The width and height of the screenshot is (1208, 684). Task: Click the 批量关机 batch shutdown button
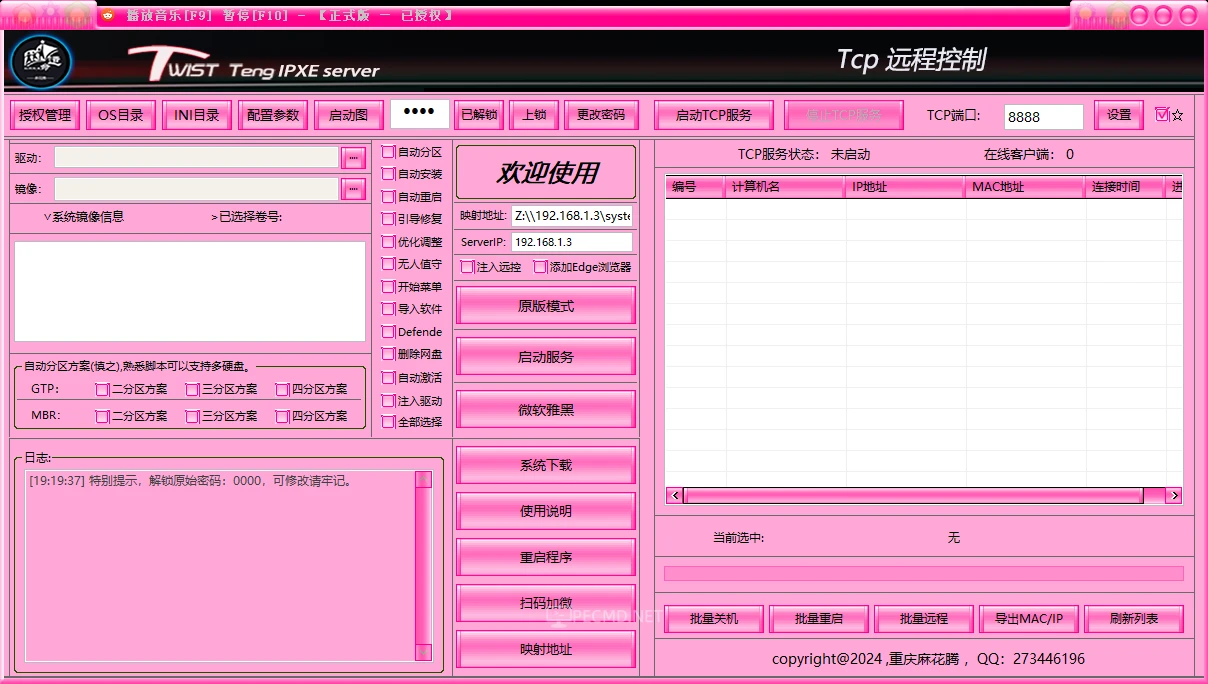point(714,618)
